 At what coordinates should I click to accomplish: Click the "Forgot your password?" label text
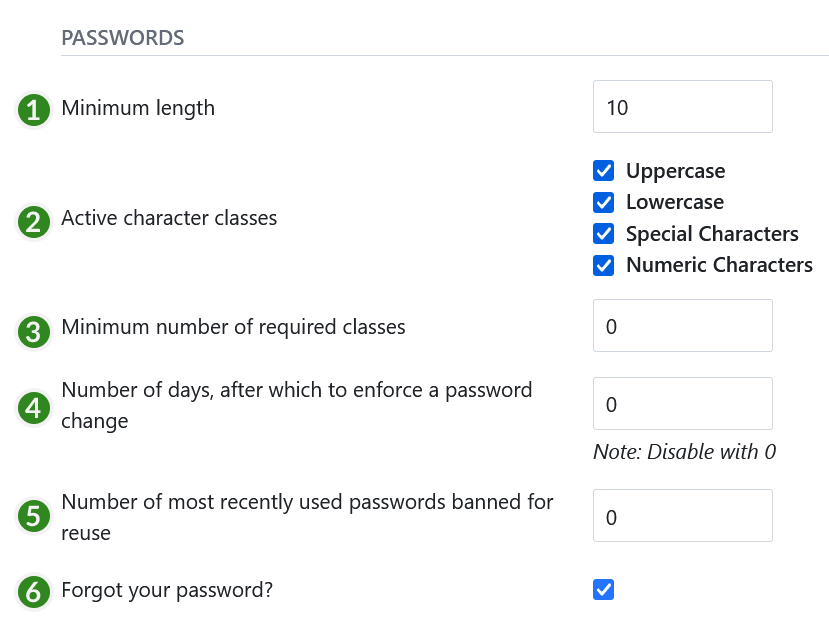pyautogui.click(x=167, y=590)
